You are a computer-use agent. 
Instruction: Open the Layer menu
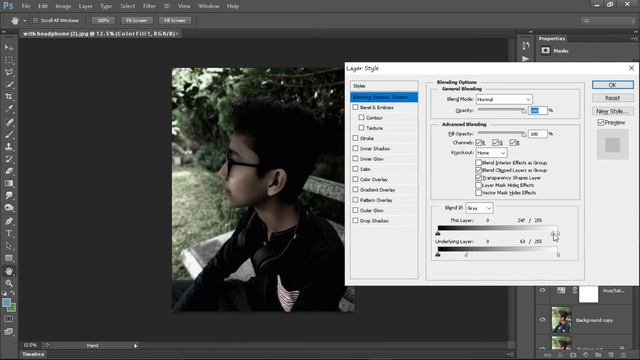click(85, 6)
